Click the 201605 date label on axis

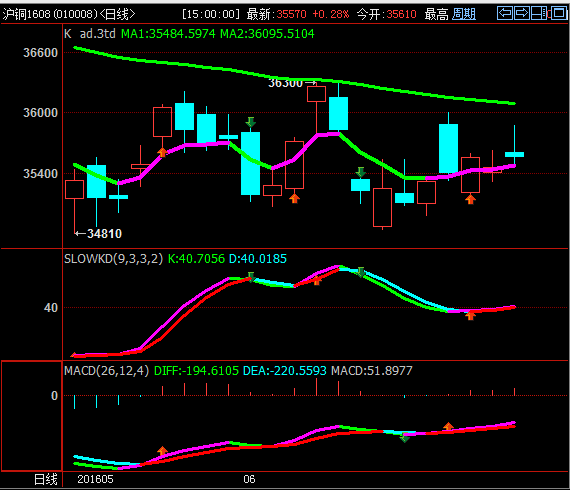(95, 479)
